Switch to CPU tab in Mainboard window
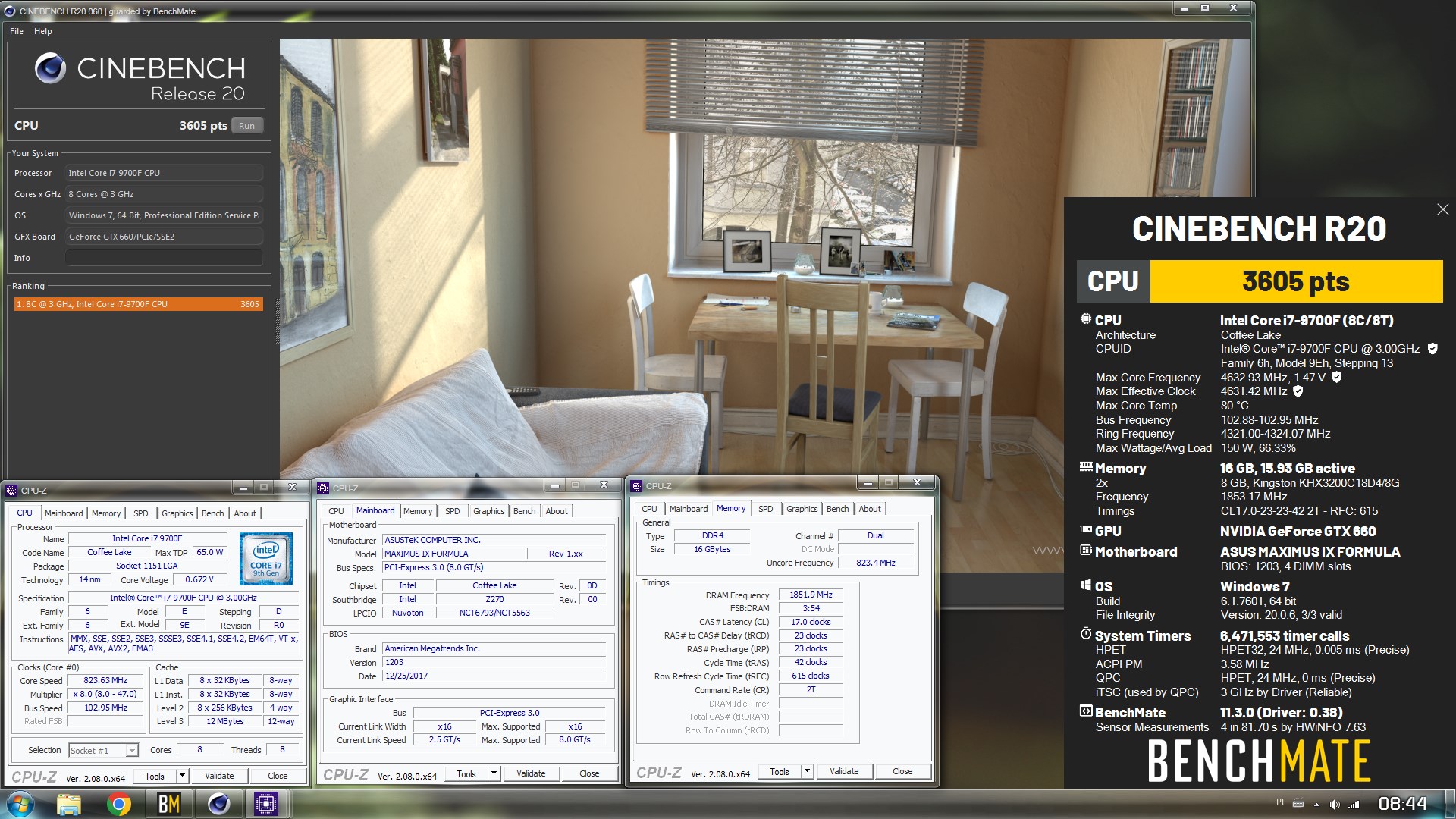1456x819 pixels. 337,511
